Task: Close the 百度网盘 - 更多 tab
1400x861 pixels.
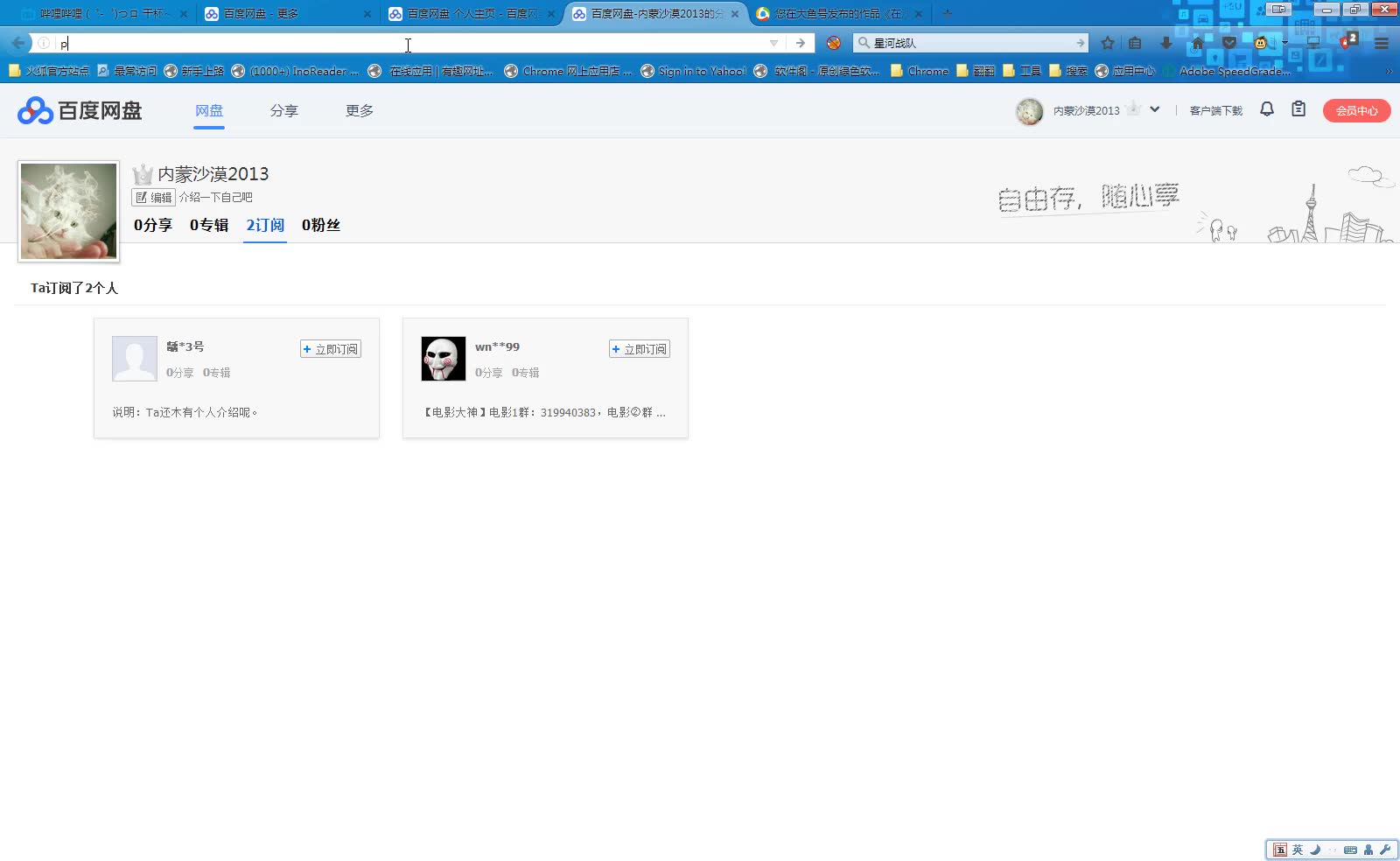Action: 367,14
